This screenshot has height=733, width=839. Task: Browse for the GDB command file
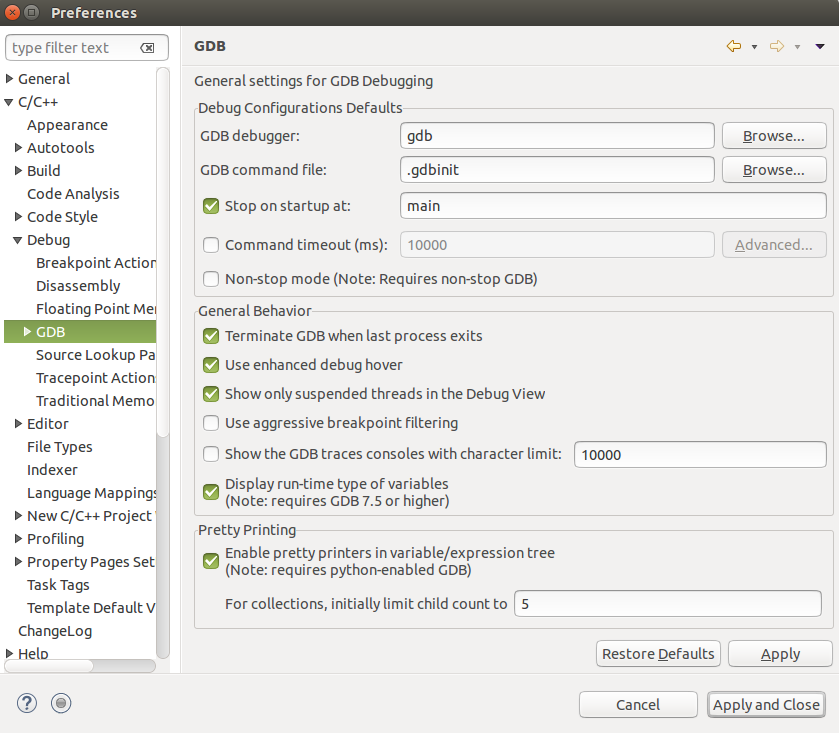774,170
